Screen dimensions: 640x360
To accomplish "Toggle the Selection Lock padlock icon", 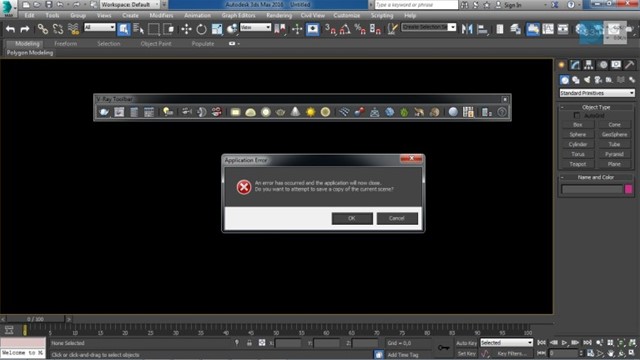I will [249, 343].
